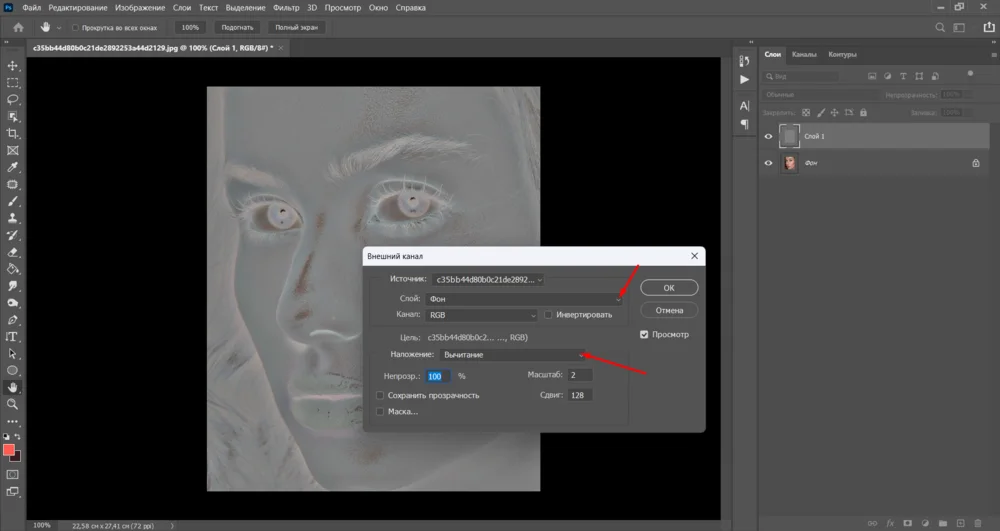Select the Crop tool
The width and height of the screenshot is (1000, 531).
[x=13, y=133]
